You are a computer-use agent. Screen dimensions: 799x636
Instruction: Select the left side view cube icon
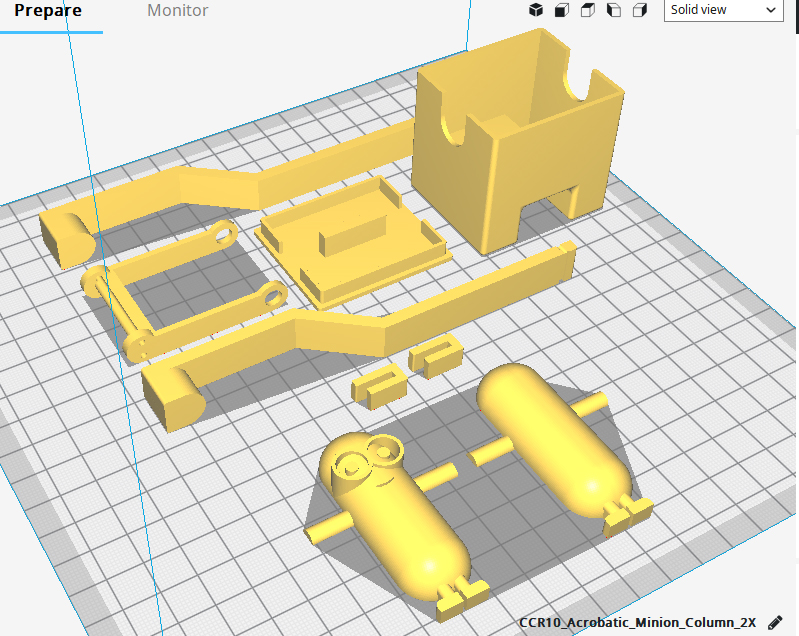click(614, 10)
